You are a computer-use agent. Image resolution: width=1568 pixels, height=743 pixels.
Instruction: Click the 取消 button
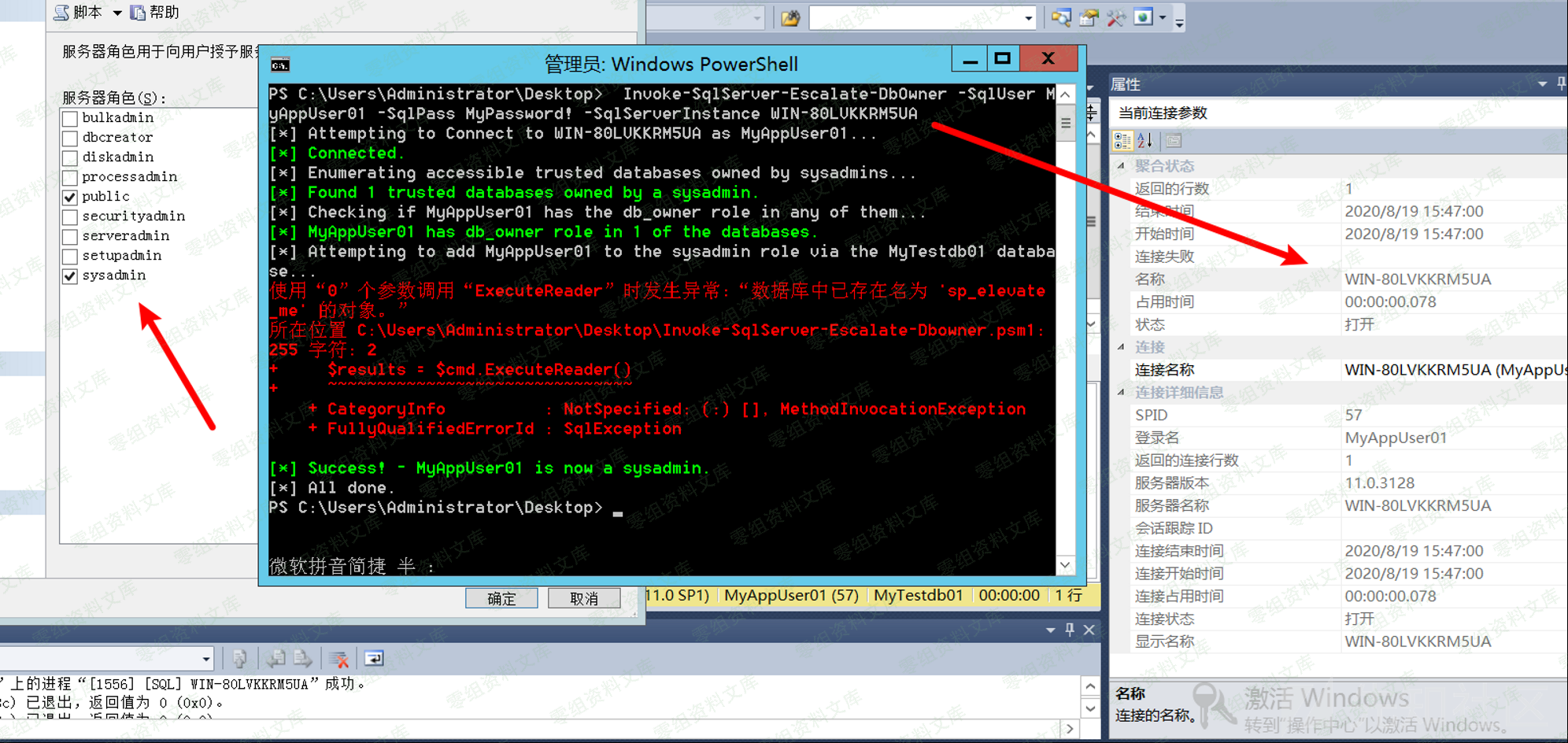(584, 598)
